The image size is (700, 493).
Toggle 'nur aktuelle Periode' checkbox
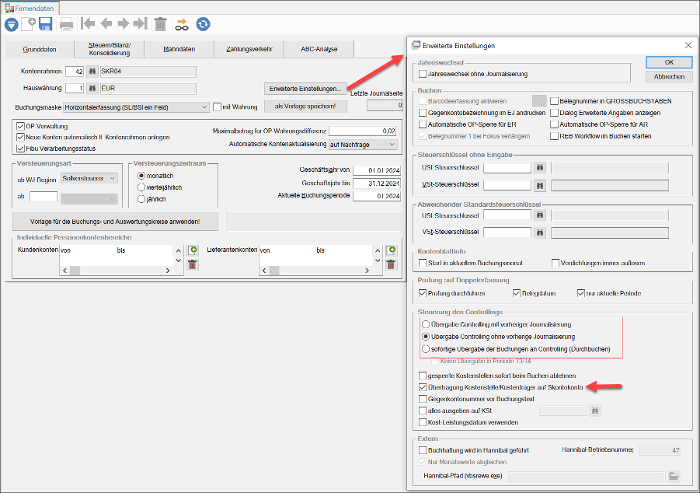580,293
